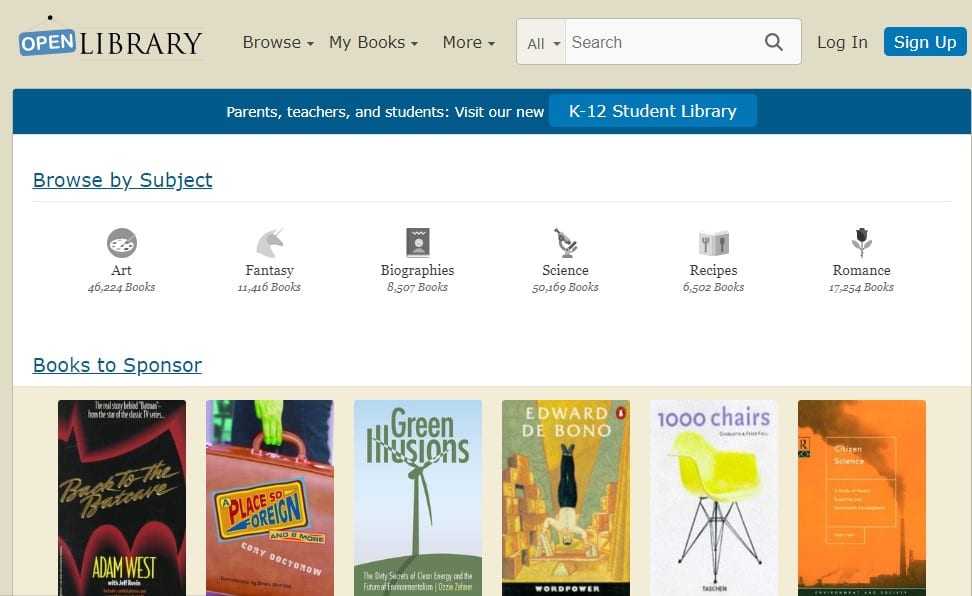972x596 pixels.
Task: Click the Fantasy unicorn icon
Action: pos(269,243)
